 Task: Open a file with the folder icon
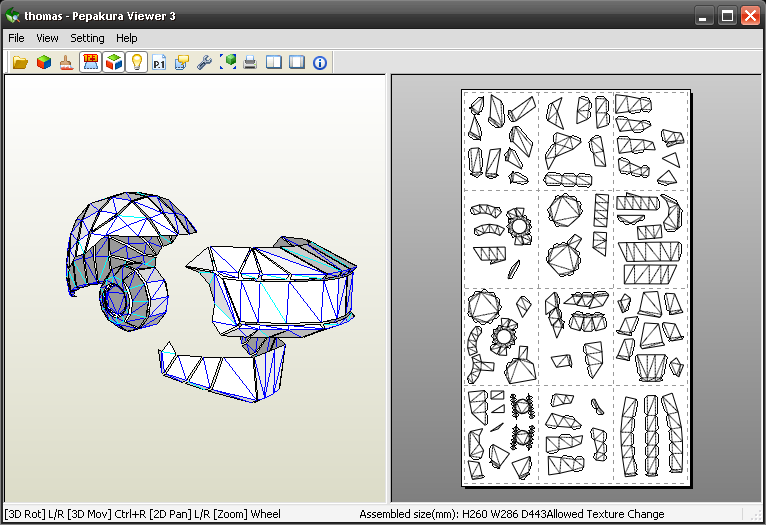21,63
